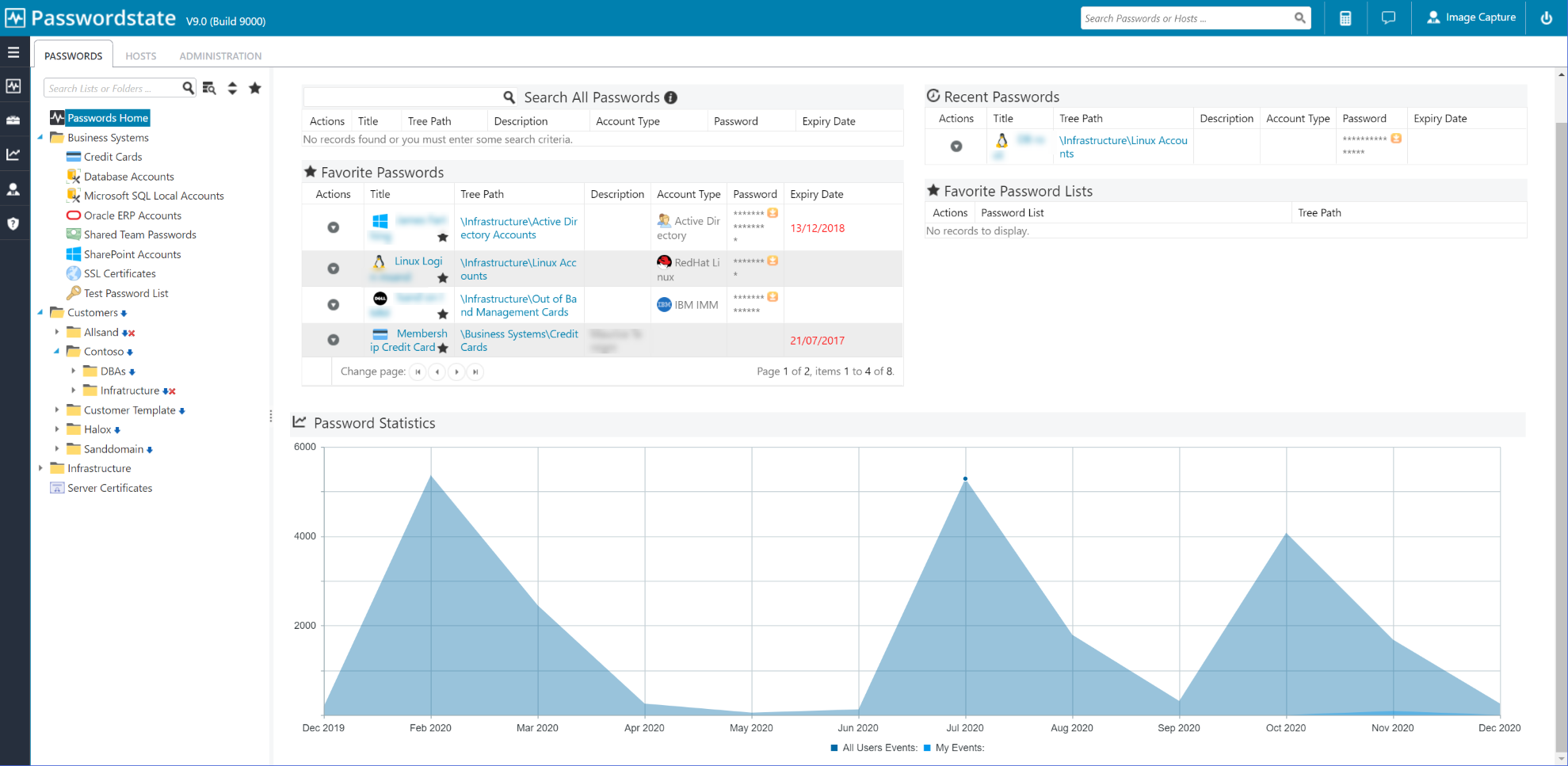The image size is (1568, 766).
Task: Click the advanced list search icon
Action: (x=209, y=88)
